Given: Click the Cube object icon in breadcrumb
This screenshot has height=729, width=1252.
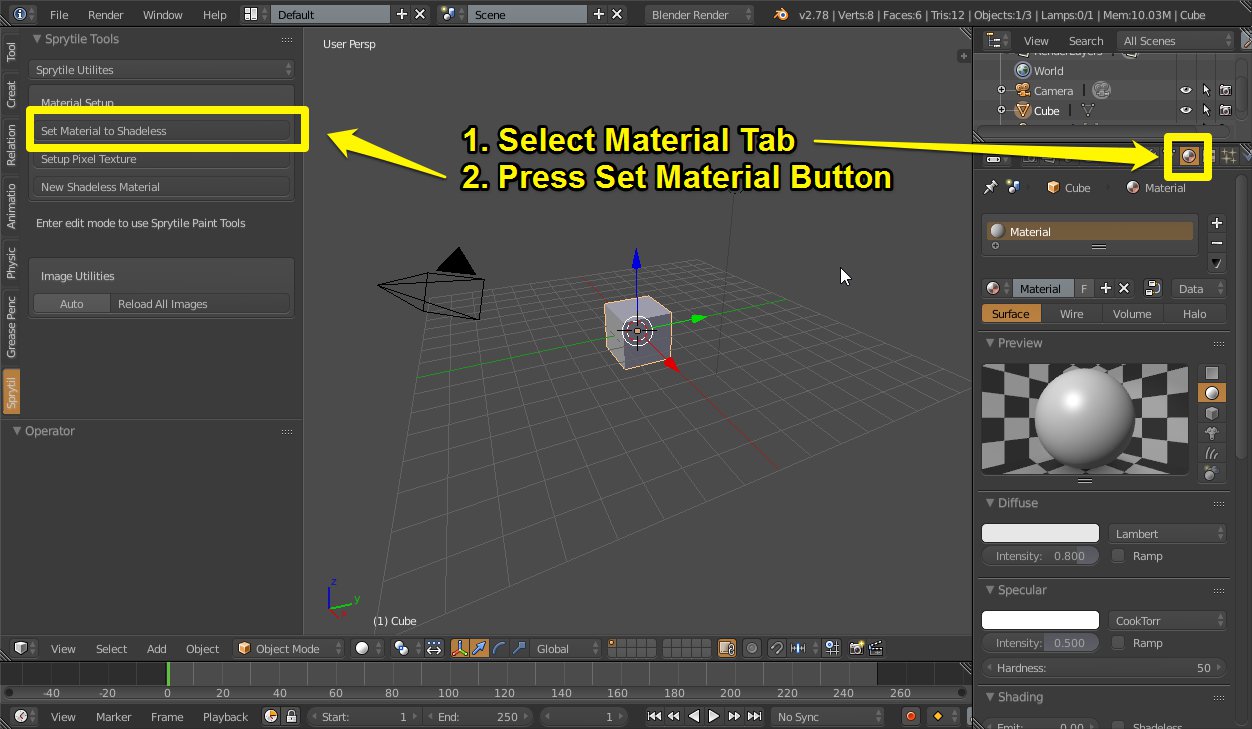Looking at the screenshot, I should point(1053,187).
